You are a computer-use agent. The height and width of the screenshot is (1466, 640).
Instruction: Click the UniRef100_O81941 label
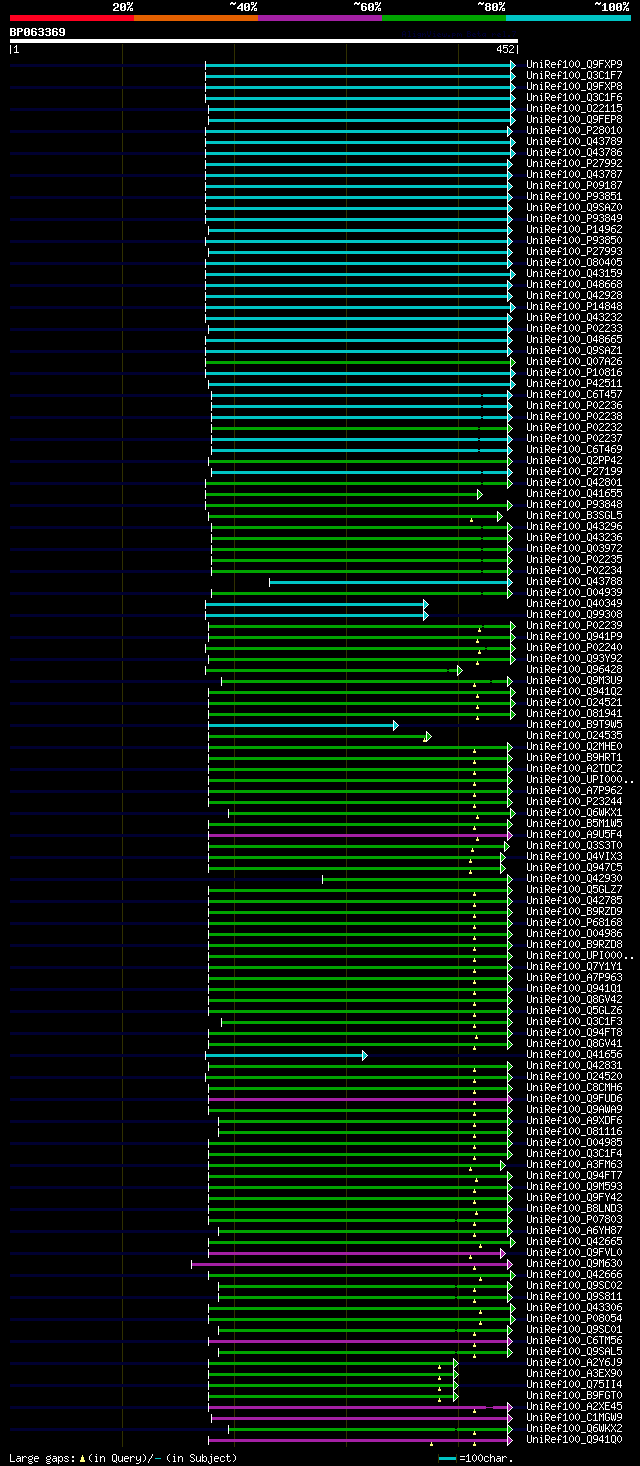(574, 713)
